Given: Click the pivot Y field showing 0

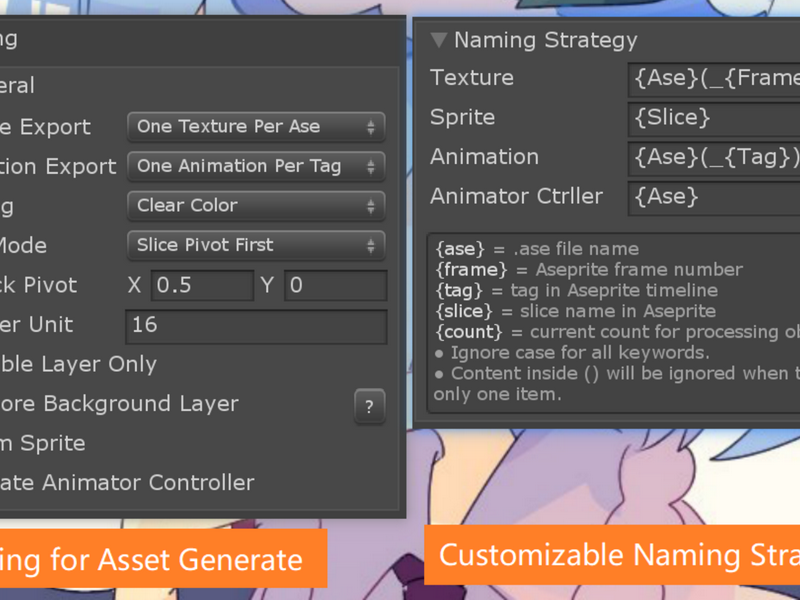Looking at the screenshot, I should 335,285.
